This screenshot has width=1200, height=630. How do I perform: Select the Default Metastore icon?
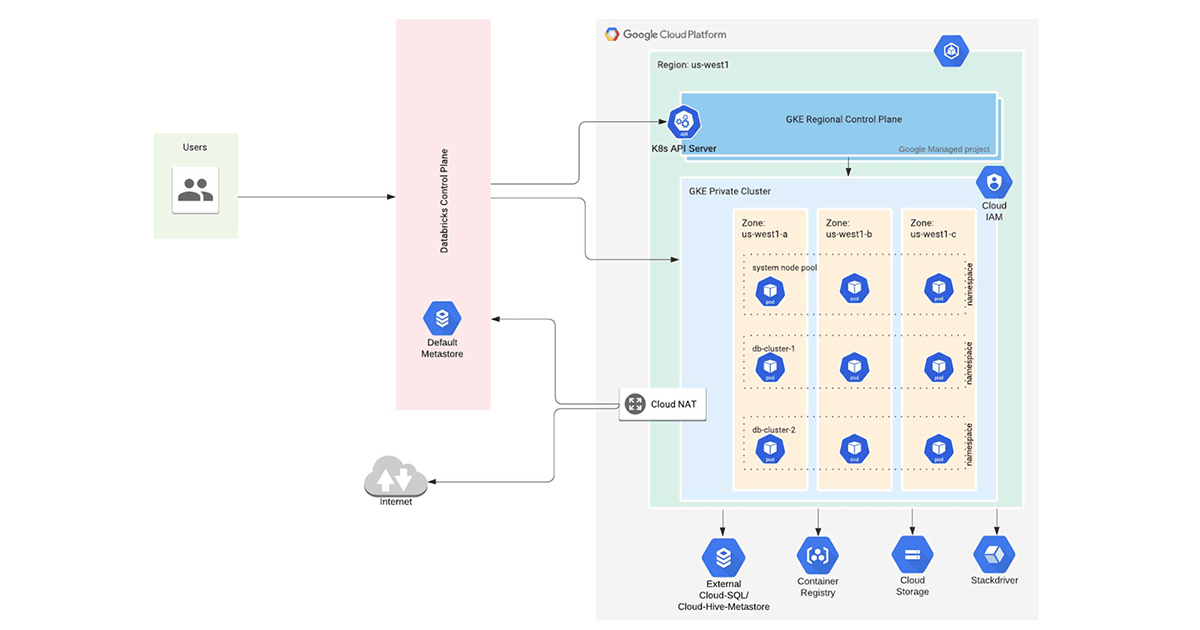[442, 318]
